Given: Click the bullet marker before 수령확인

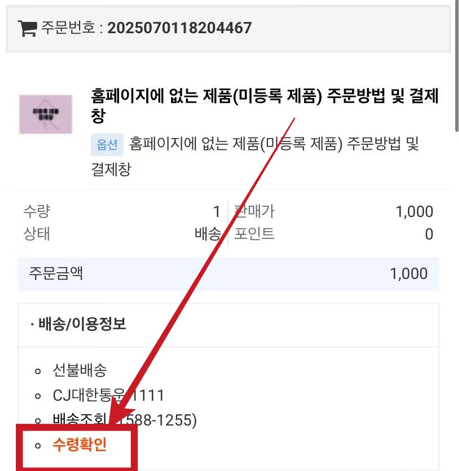Looking at the screenshot, I should (x=38, y=445).
